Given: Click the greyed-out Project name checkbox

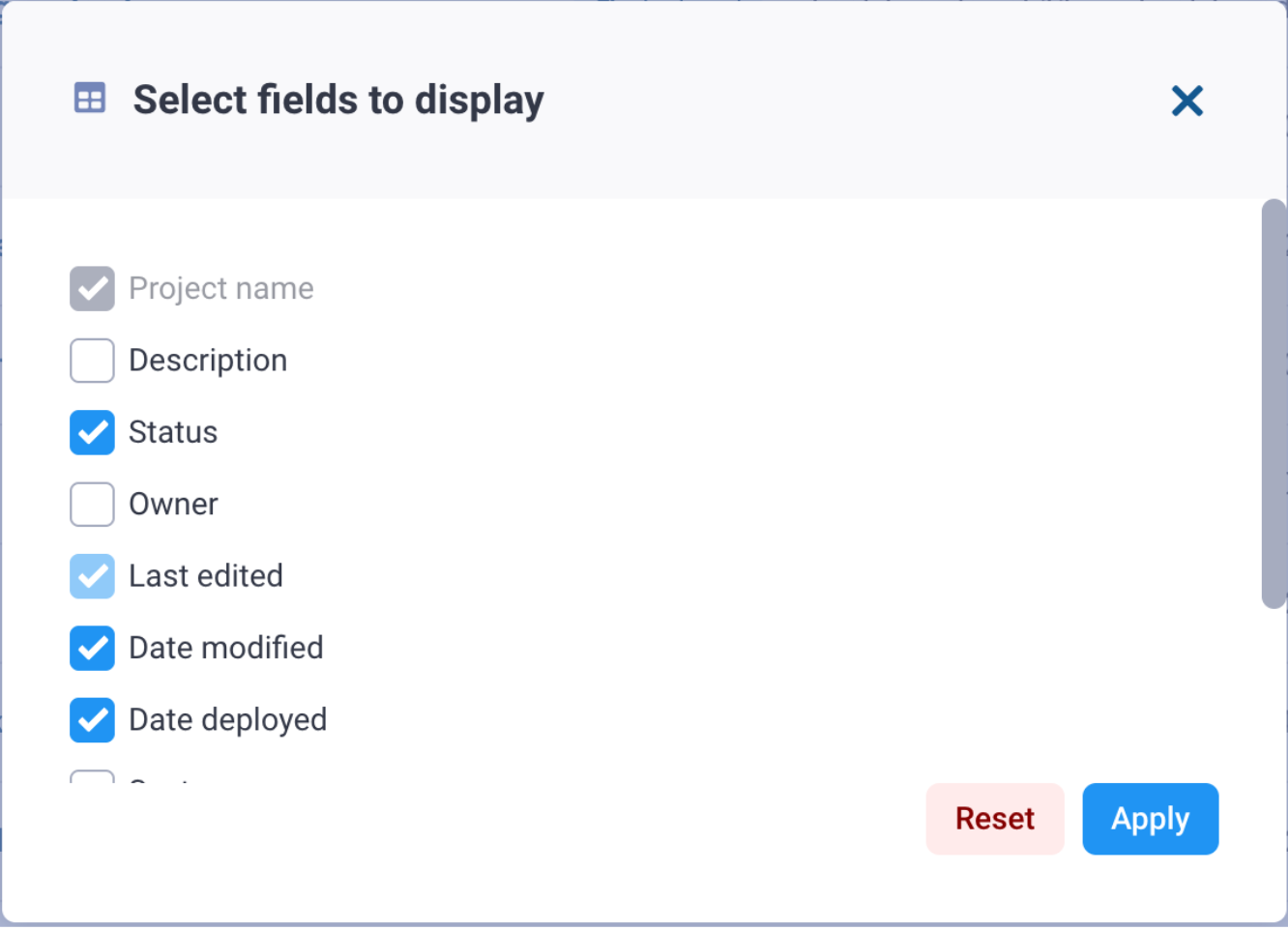Looking at the screenshot, I should (92, 289).
